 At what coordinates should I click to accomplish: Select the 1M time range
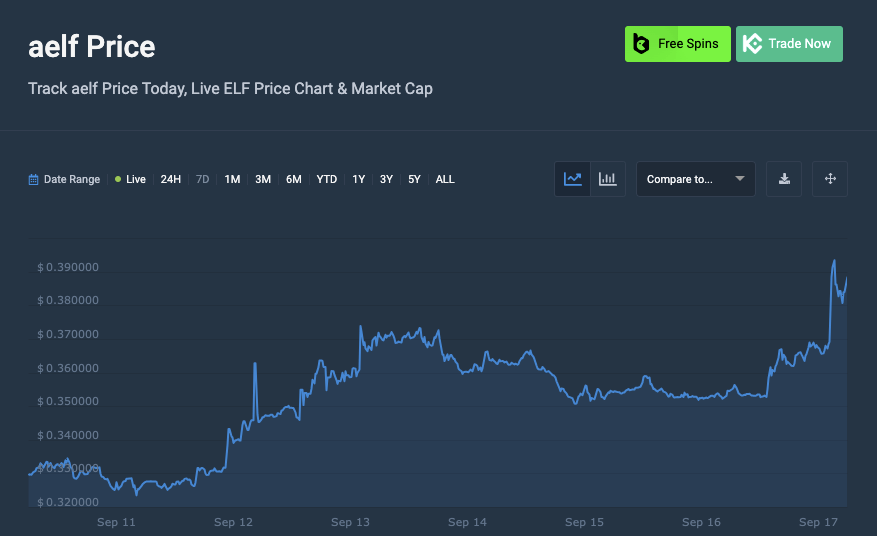click(x=232, y=180)
